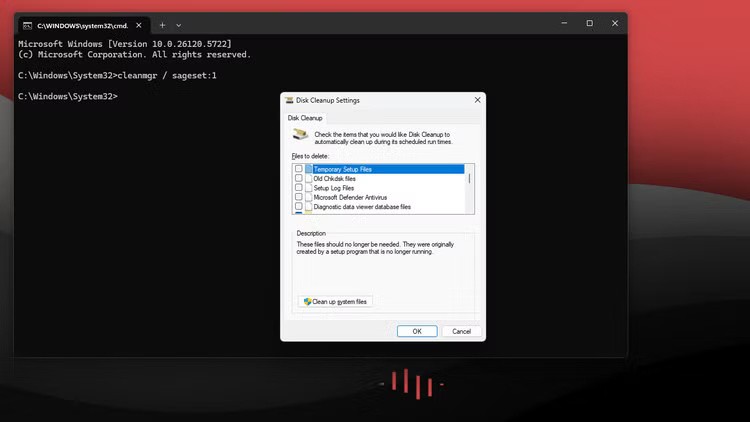Viewport: 750px width, 422px height.
Task: Expand the terminal profile dropdown chevron
Action: pos(178,25)
